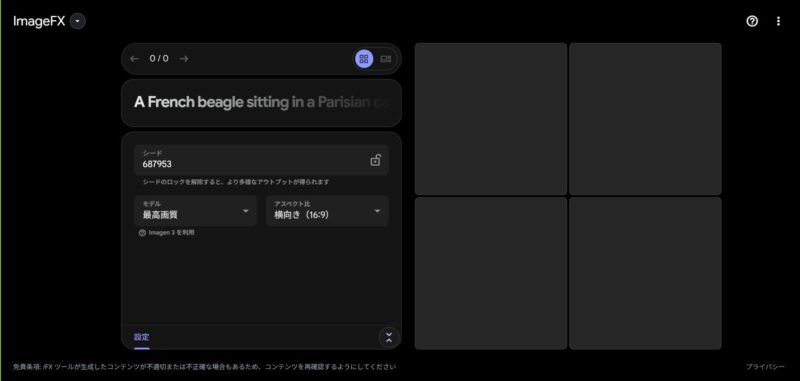Click the ImageFX logo text

39,21
